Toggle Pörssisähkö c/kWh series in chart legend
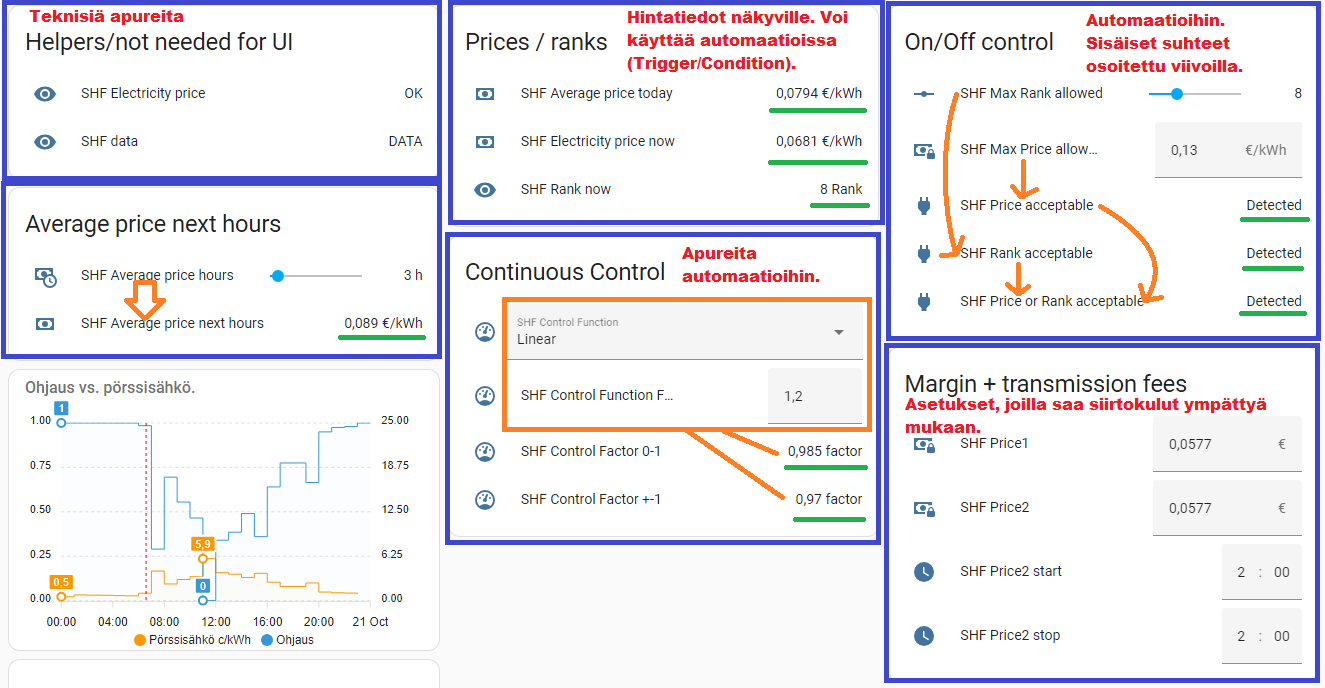Image resolution: width=1325 pixels, height=688 pixels. pyautogui.click(x=194, y=640)
